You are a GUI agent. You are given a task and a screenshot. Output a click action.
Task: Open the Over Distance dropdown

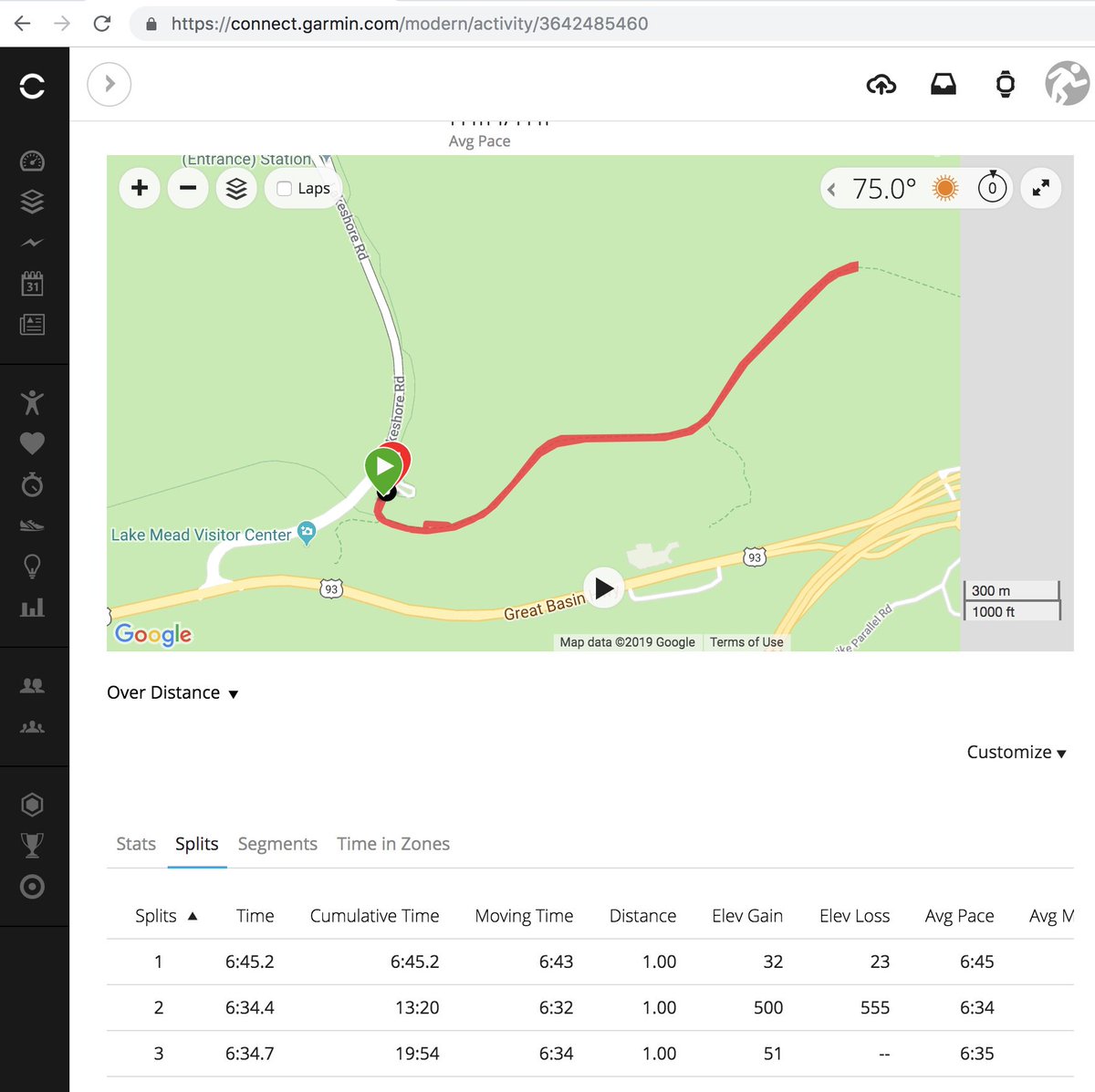[172, 692]
